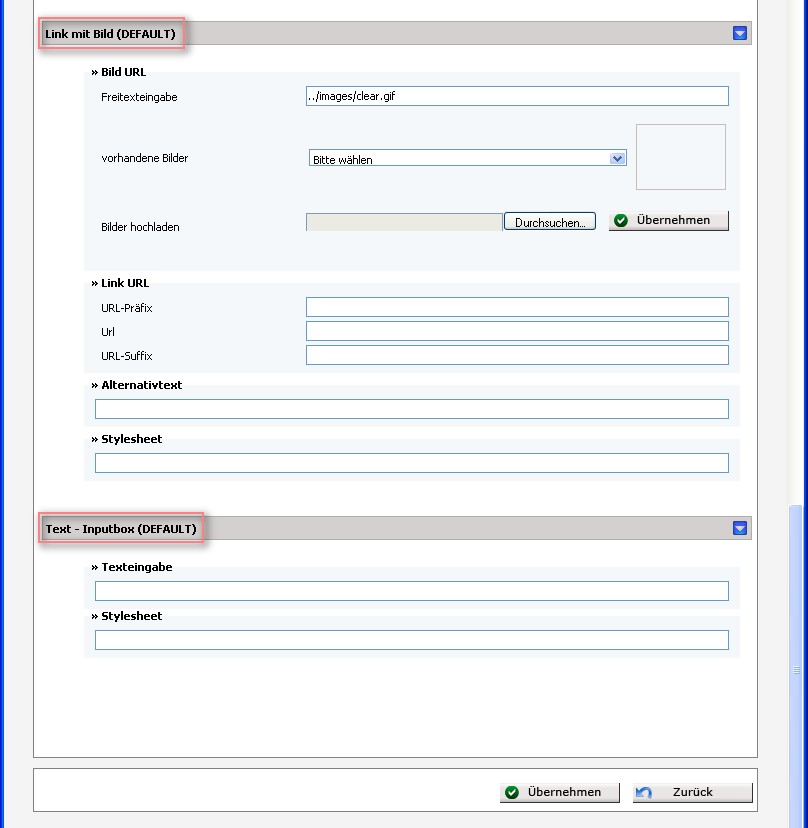Viewport: 808px width, 828px height.
Task: Collapse the Text - Inputbox section
Action: [x=740, y=528]
